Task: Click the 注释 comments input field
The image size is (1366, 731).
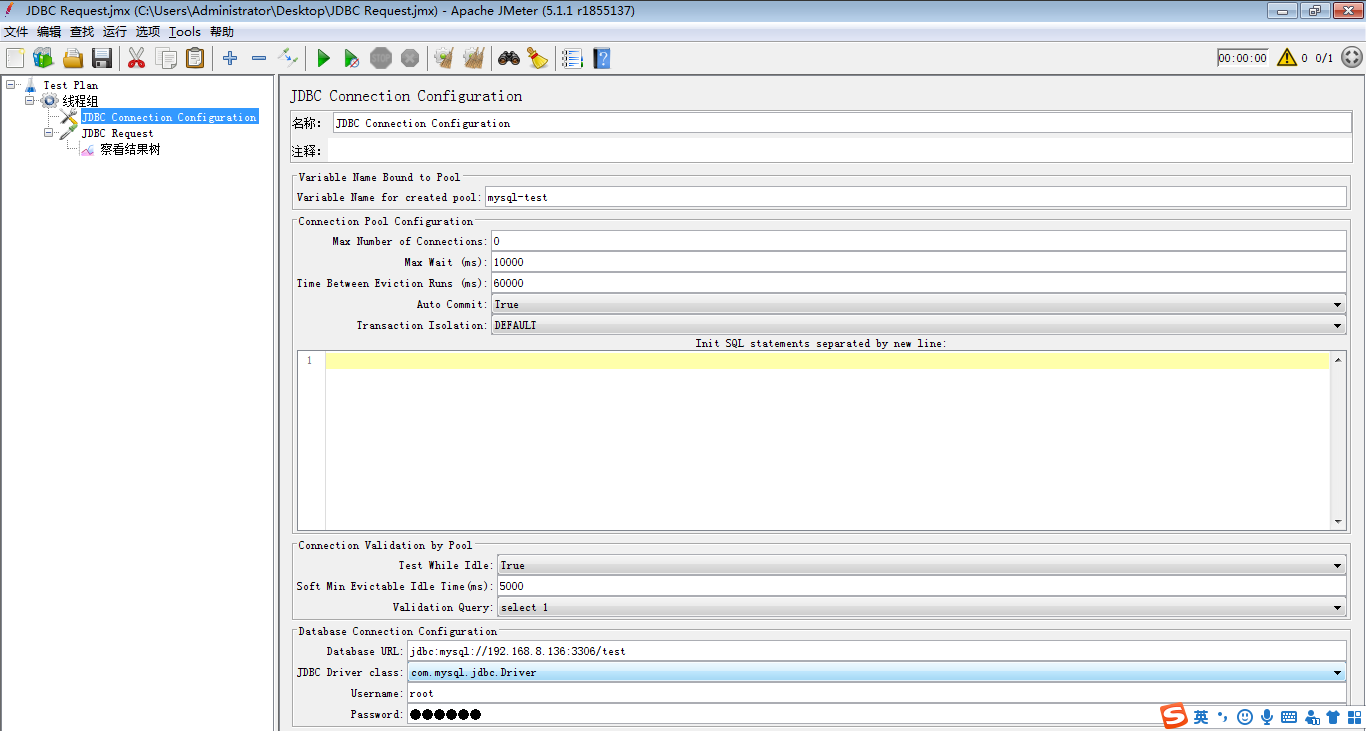Action: [839, 151]
